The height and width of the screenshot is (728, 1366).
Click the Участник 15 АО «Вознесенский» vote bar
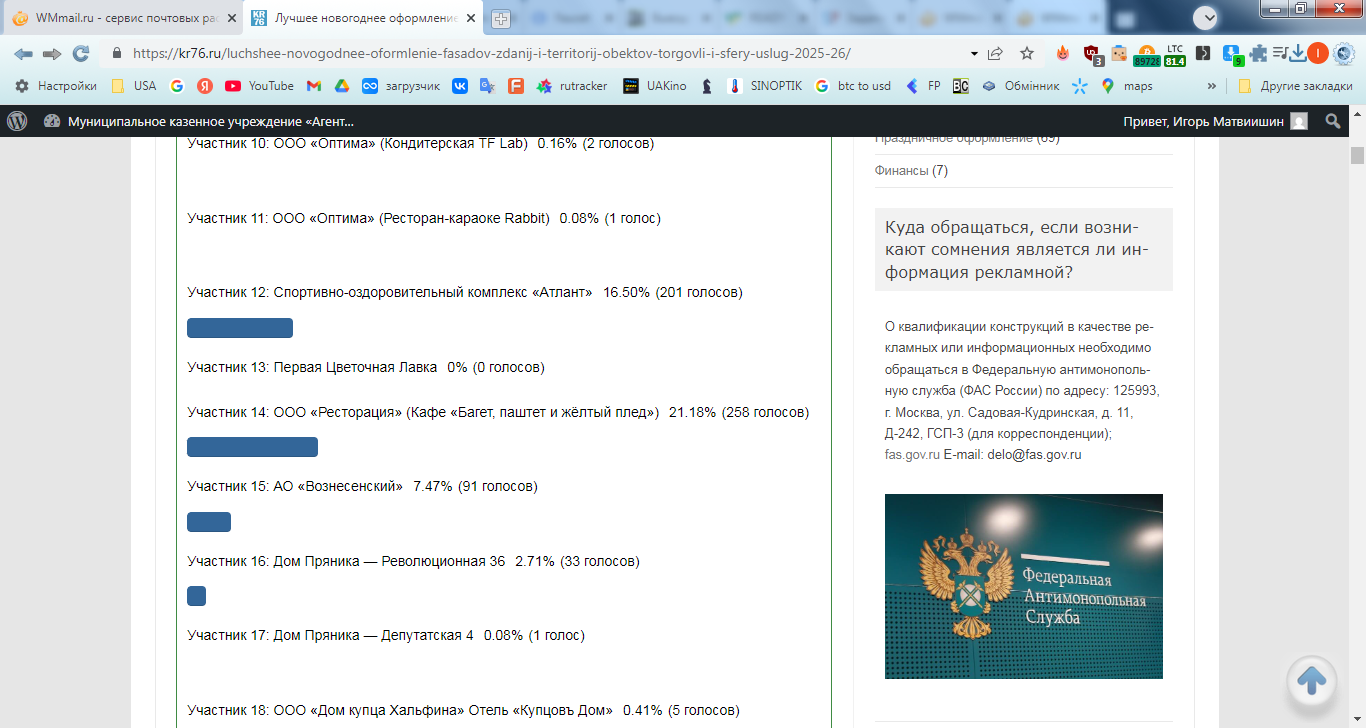[209, 522]
